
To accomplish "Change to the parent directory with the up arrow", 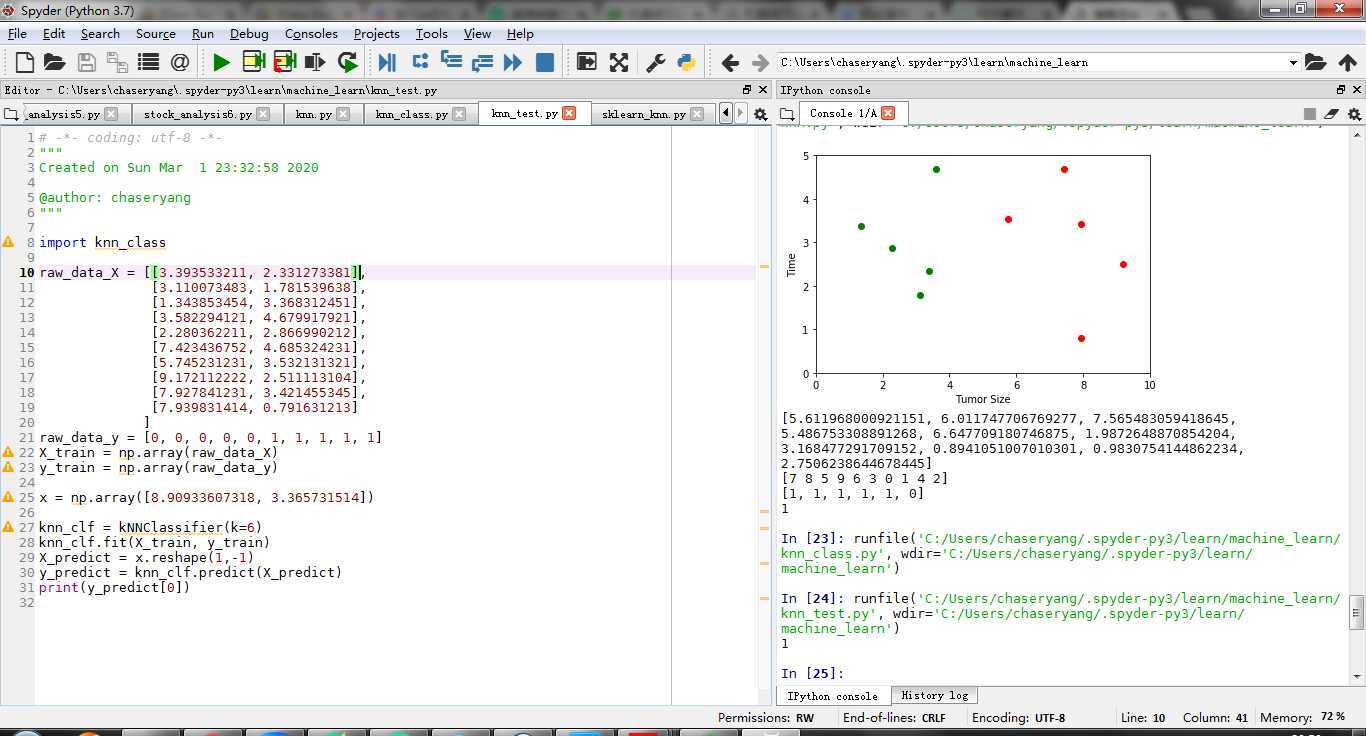I will pyautogui.click(x=1347, y=62).
